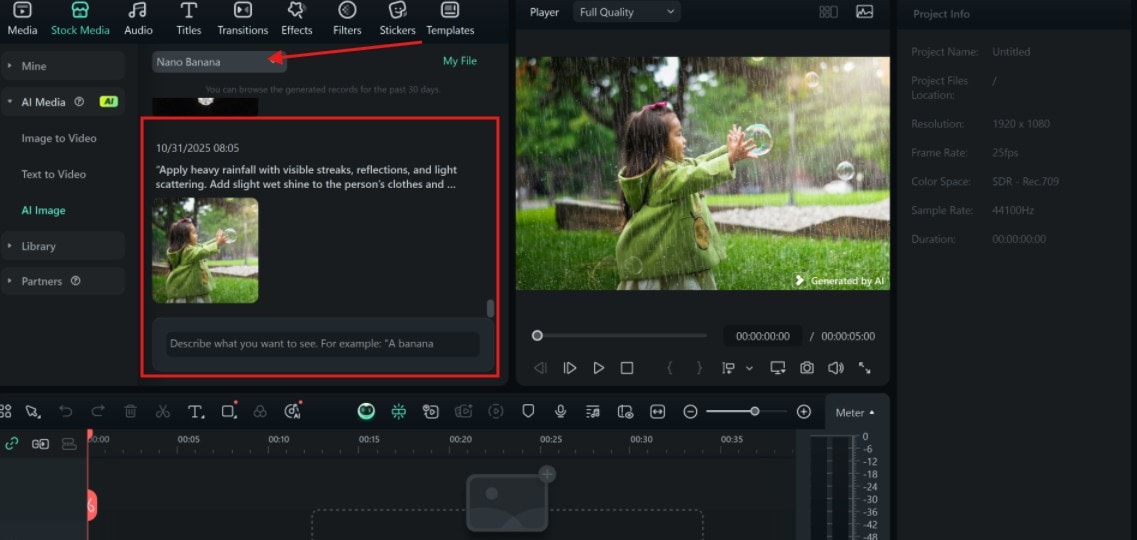
Task: Click the timeline zoom slider
Action: tap(747, 411)
